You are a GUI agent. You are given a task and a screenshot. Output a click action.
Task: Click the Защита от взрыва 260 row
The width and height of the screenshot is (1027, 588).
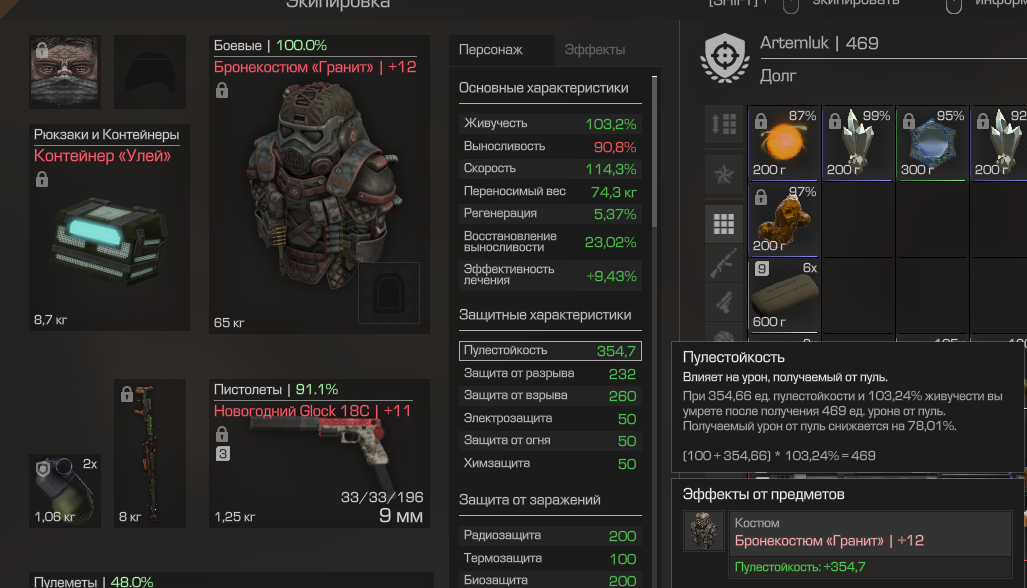coord(550,395)
